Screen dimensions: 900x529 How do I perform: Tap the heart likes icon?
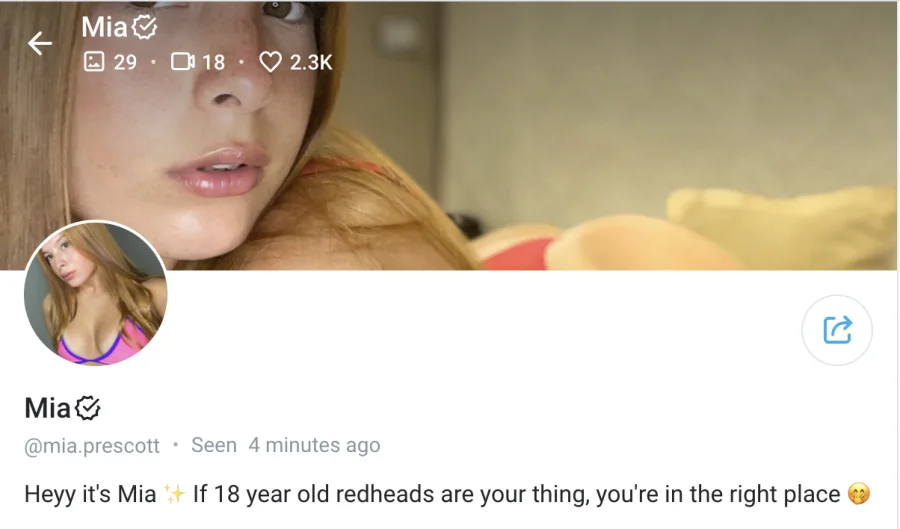point(270,61)
